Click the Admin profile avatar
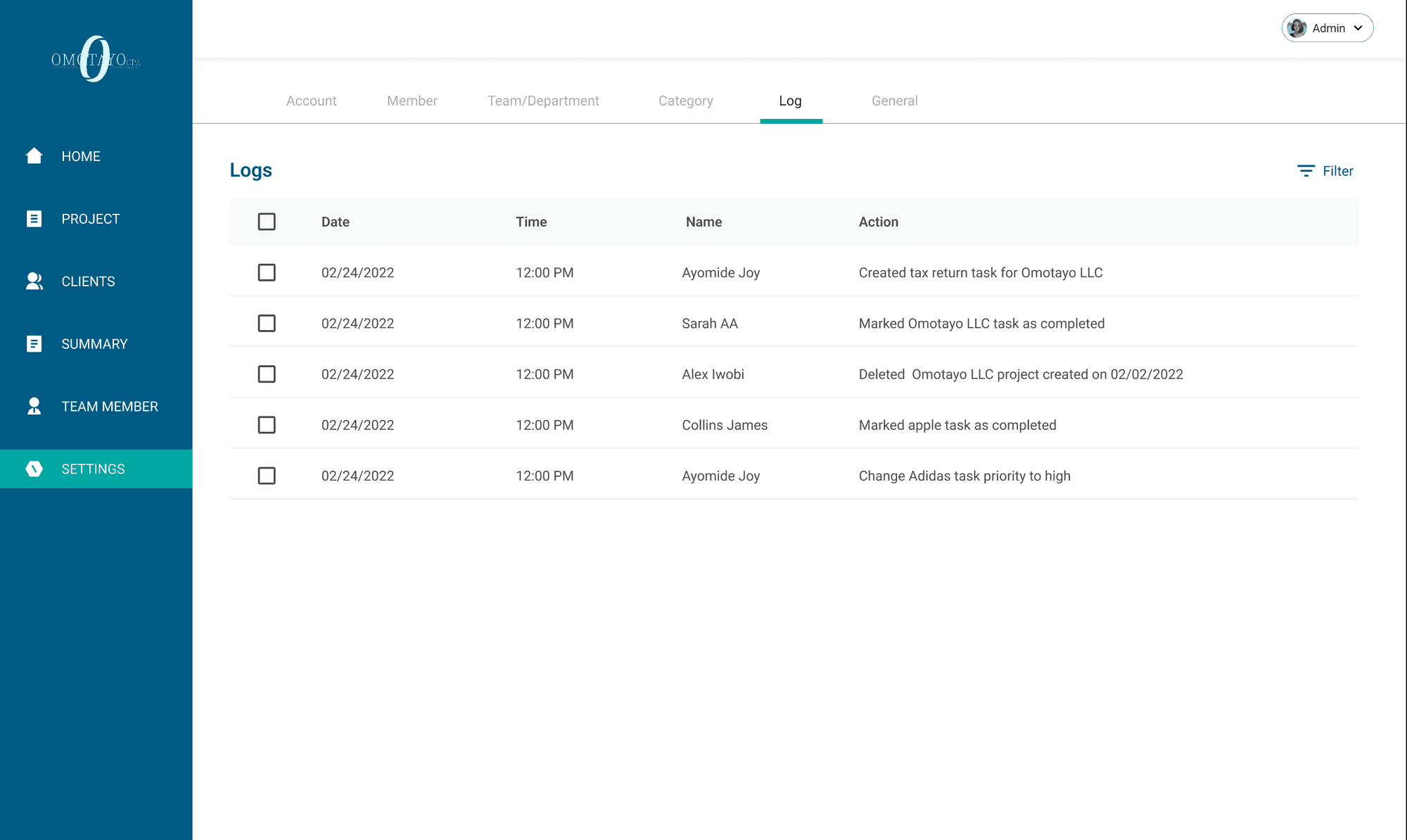1407x840 pixels. 1297,28
